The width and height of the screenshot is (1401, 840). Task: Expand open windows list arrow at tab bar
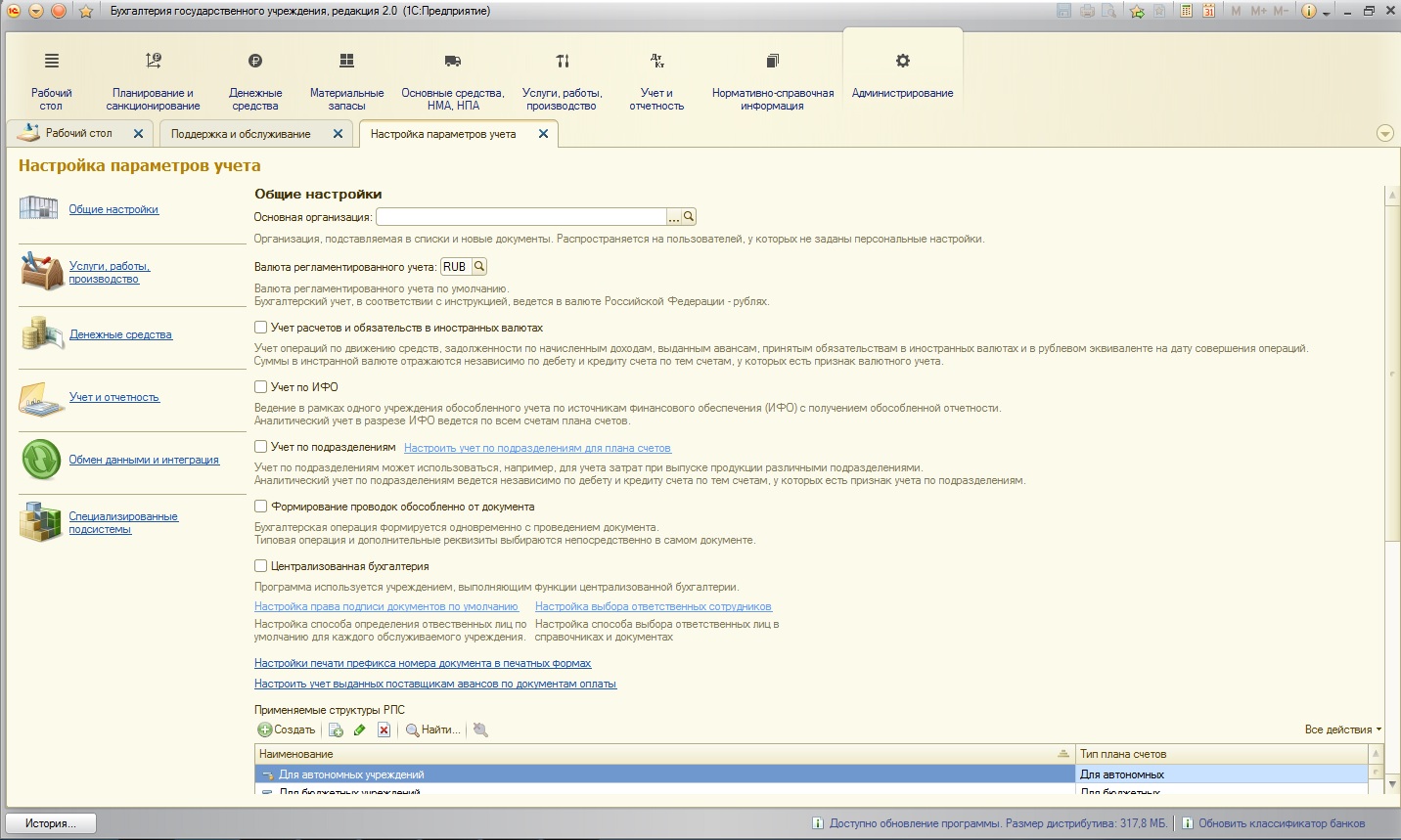(x=1384, y=134)
